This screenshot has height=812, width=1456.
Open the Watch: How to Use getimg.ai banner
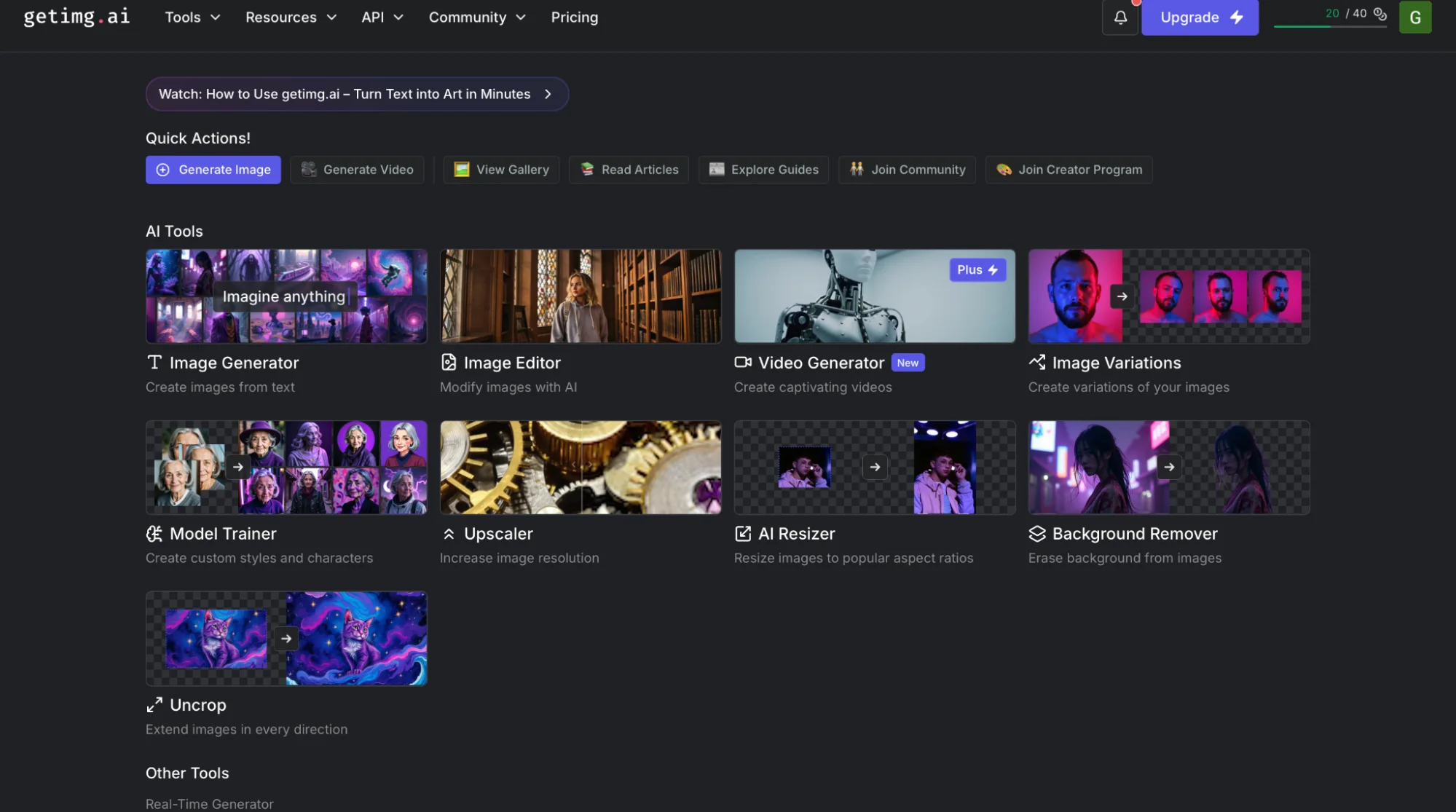[357, 94]
